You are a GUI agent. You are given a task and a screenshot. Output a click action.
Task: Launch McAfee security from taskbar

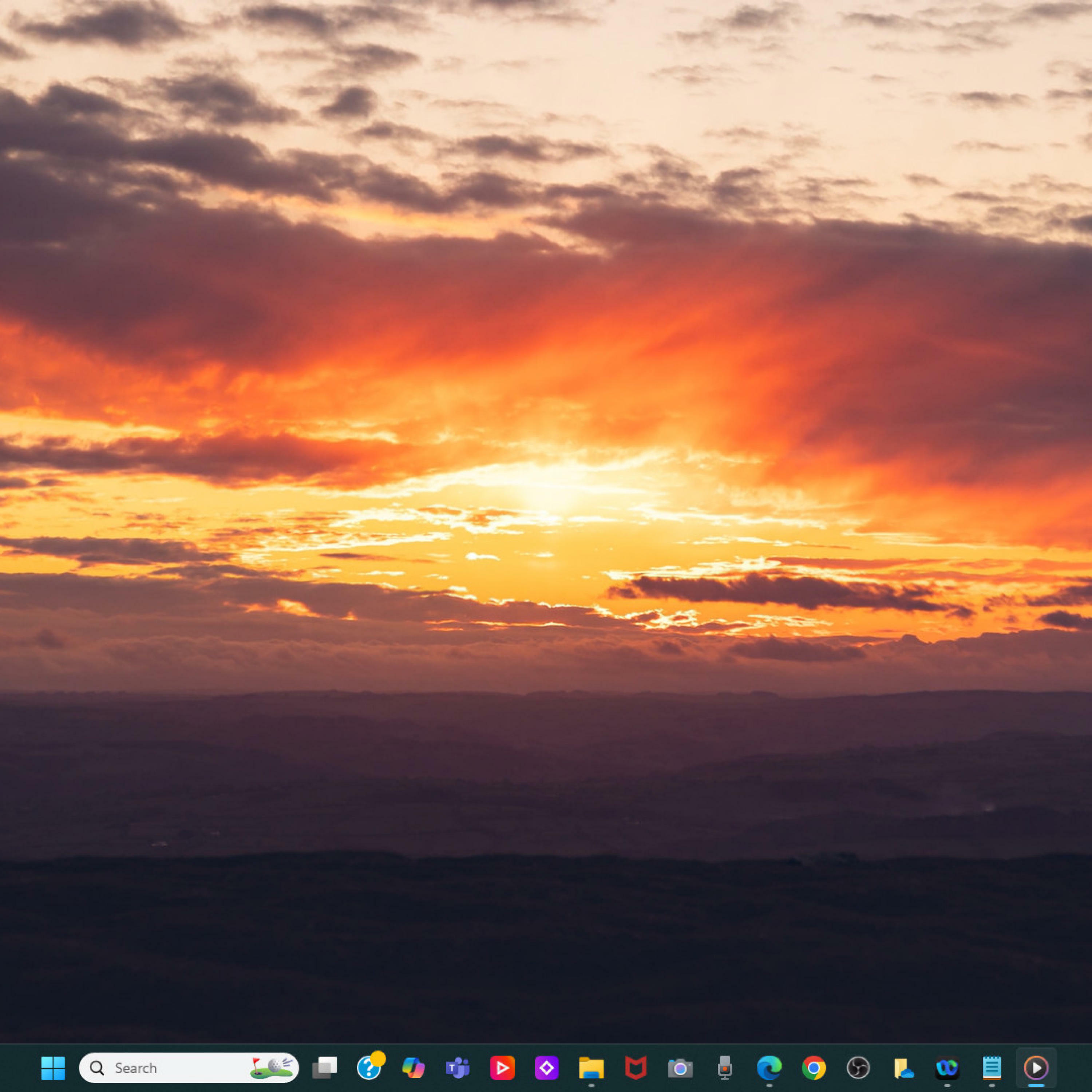pos(635,1068)
